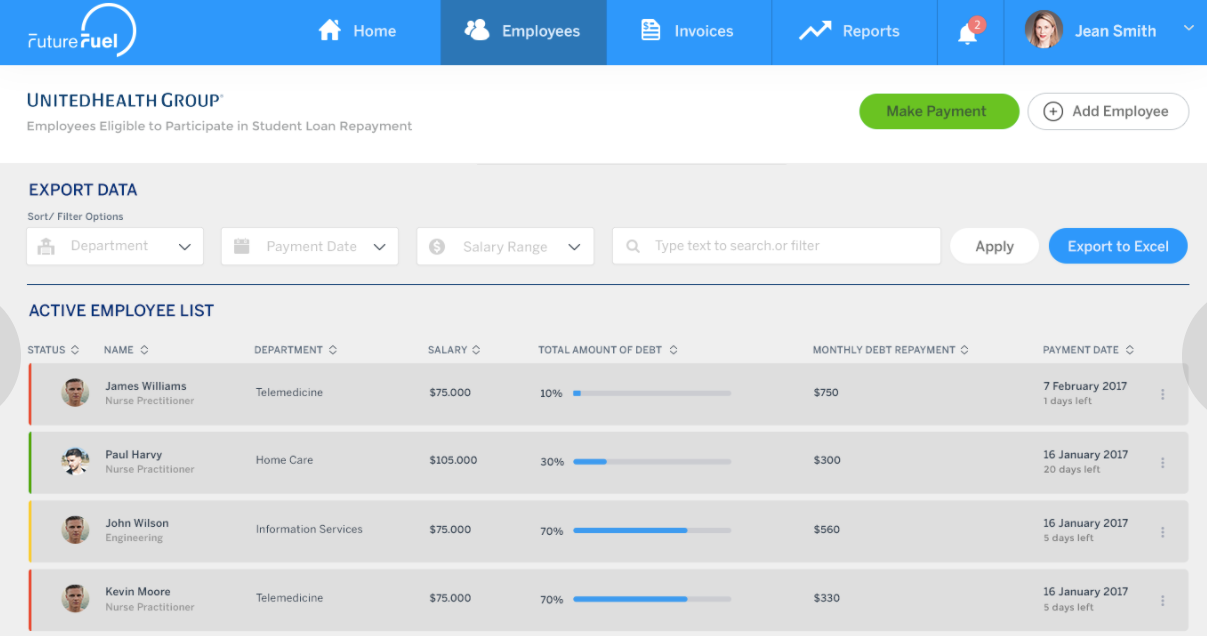This screenshot has width=1207, height=636.
Task: Open the Reports tab
Action: [854, 32]
